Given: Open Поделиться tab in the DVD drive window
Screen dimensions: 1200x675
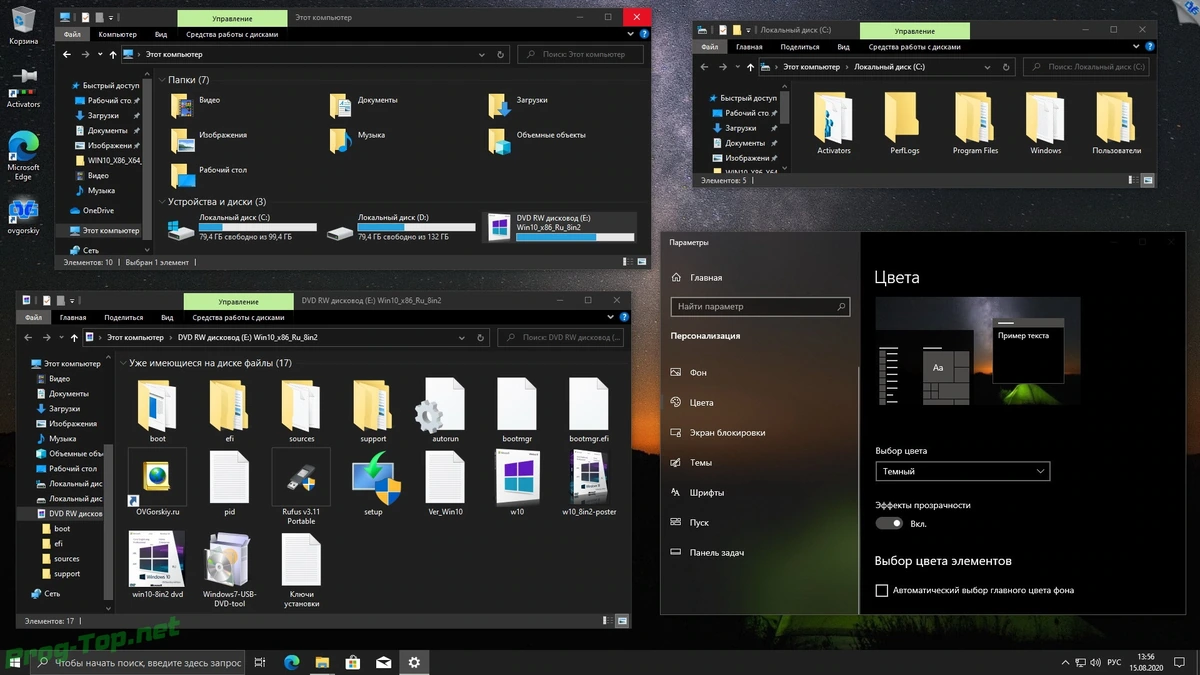Looking at the screenshot, I should point(124,318).
